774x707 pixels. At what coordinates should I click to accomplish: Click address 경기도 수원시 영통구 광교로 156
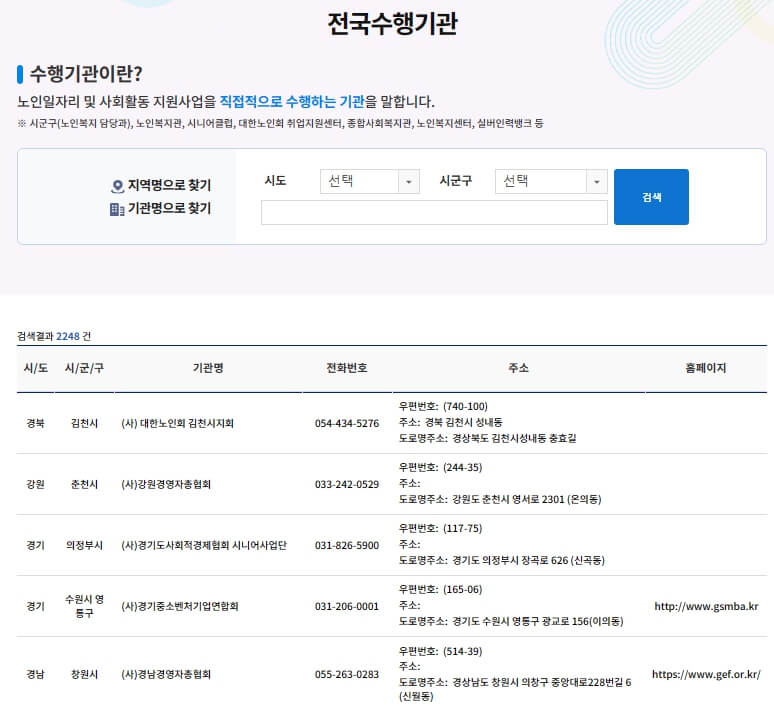click(x=538, y=621)
